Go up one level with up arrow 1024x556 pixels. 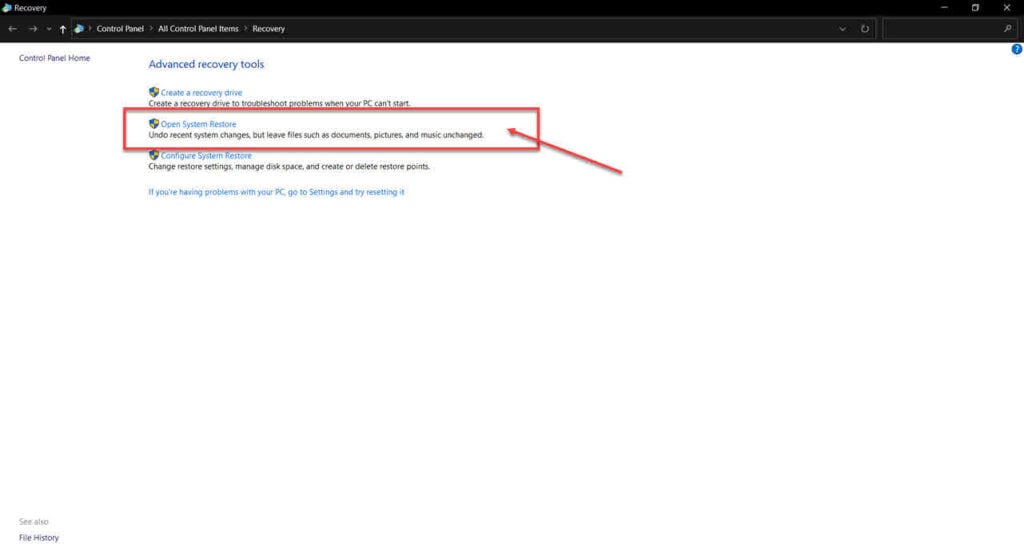click(63, 29)
